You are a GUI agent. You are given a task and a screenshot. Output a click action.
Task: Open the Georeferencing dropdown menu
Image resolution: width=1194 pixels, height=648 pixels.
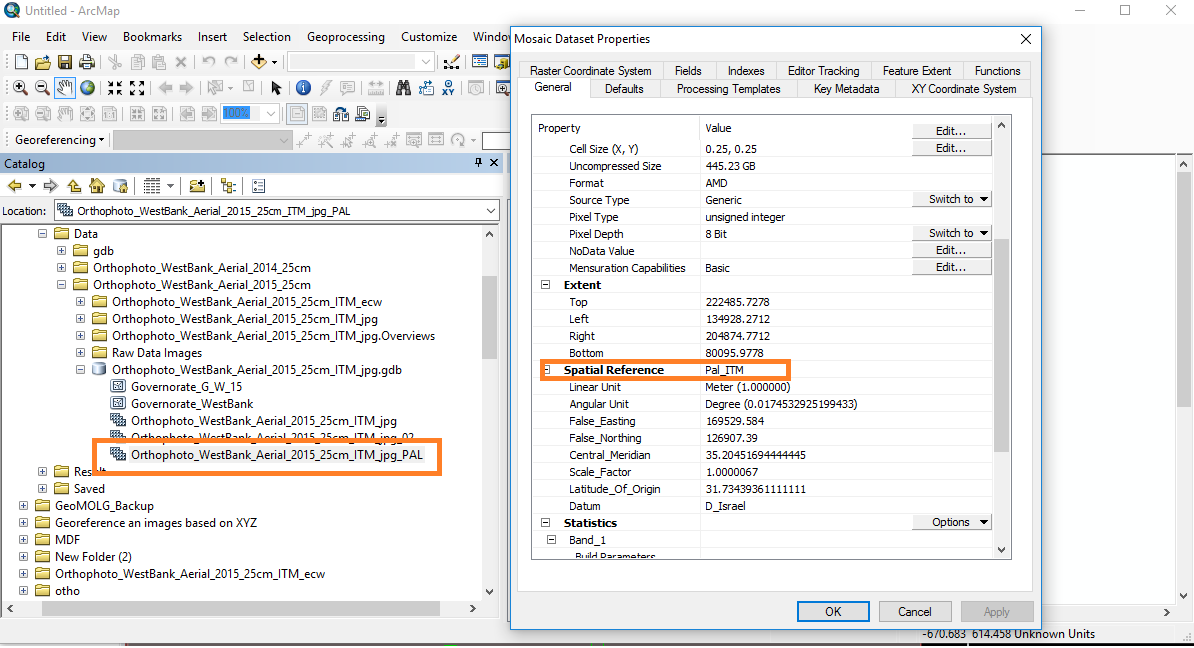click(x=59, y=140)
